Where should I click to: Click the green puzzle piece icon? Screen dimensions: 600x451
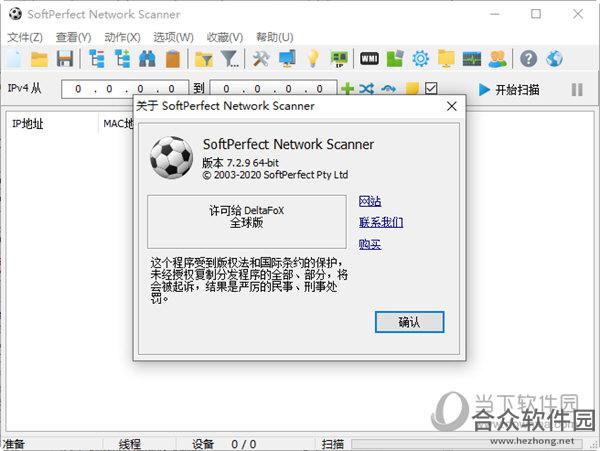[x=395, y=59]
